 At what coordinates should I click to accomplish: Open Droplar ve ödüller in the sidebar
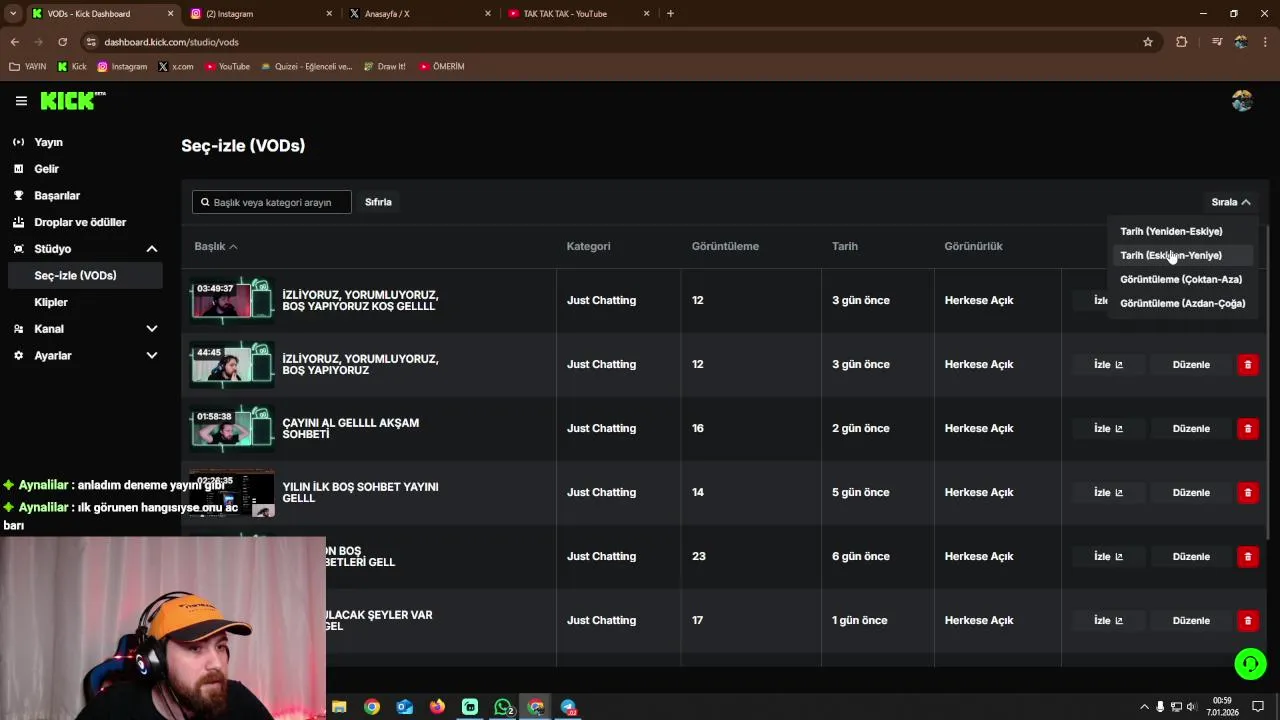click(81, 222)
